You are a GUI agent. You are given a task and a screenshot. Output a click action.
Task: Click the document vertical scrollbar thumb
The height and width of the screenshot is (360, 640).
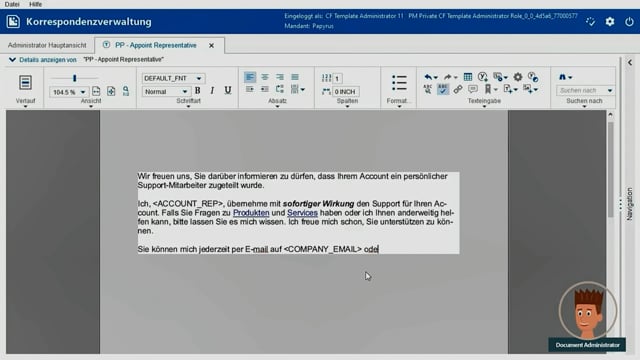(611, 169)
